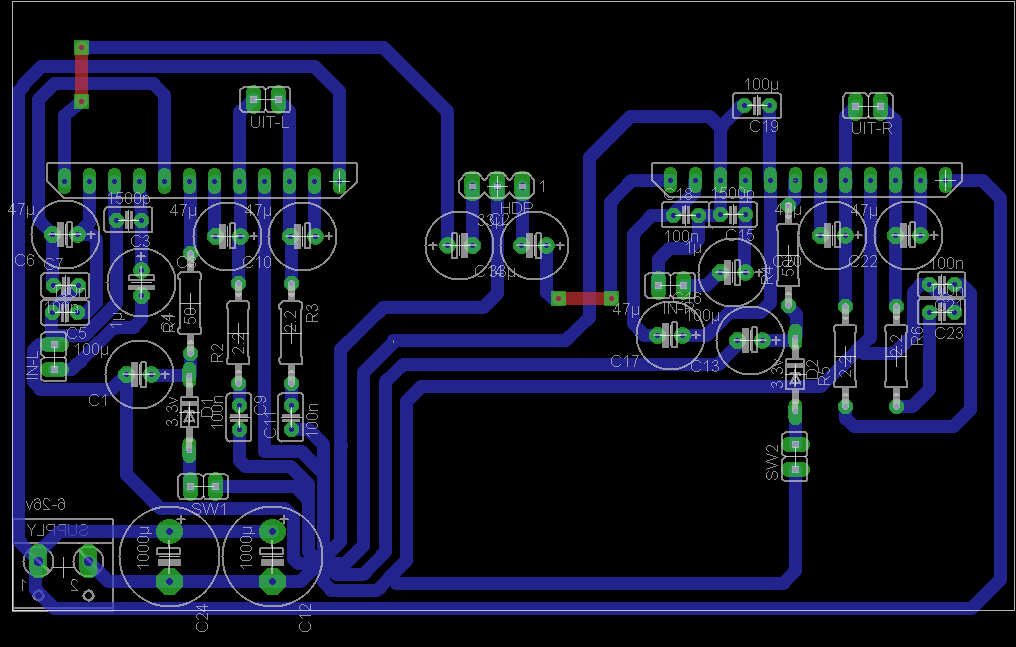Select 1000µ capacitor C12
The width and height of the screenshot is (1016, 647).
point(271,556)
